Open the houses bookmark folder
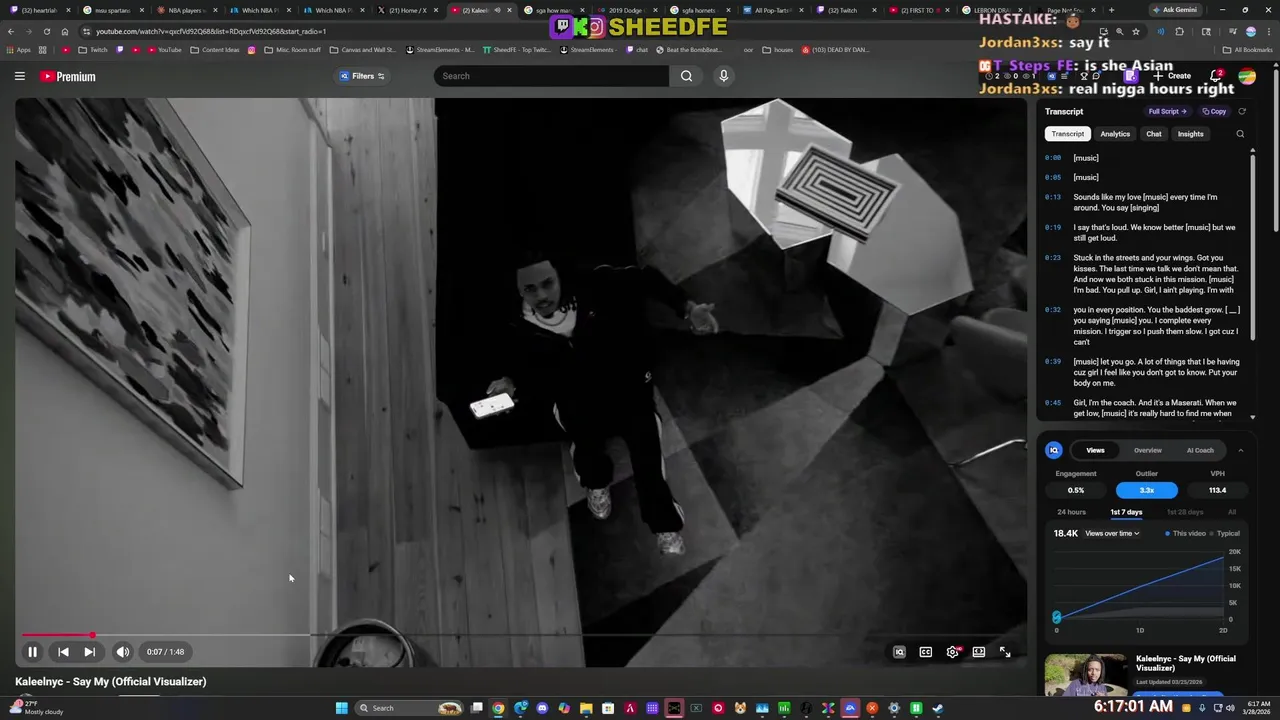Image resolution: width=1280 pixels, height=720 pixels. tap(777, 49)
